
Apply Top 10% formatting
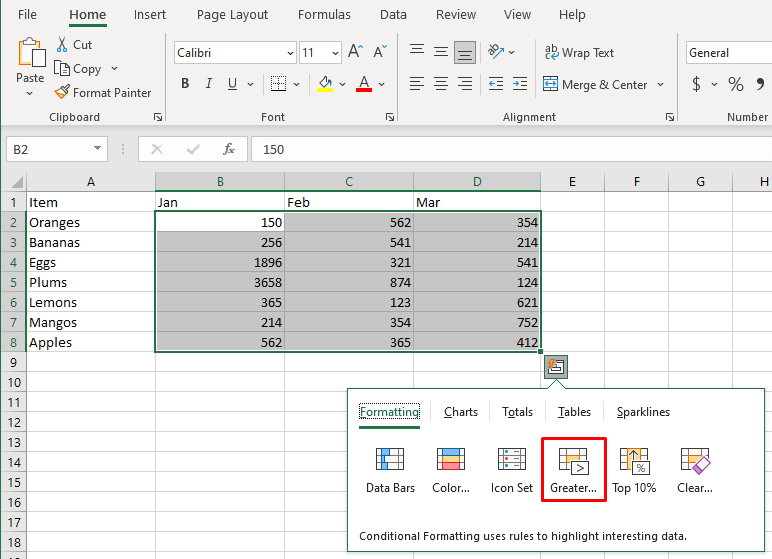pos(634,470)
